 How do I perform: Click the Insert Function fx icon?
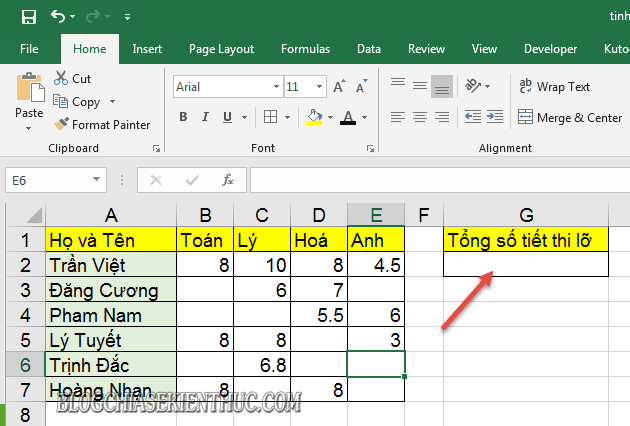click(228, 180)
